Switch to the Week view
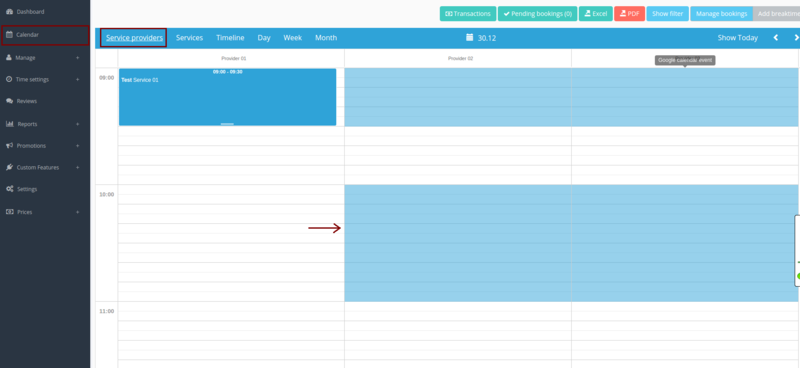This screenshot has width=800, height=368. (293, 38)
